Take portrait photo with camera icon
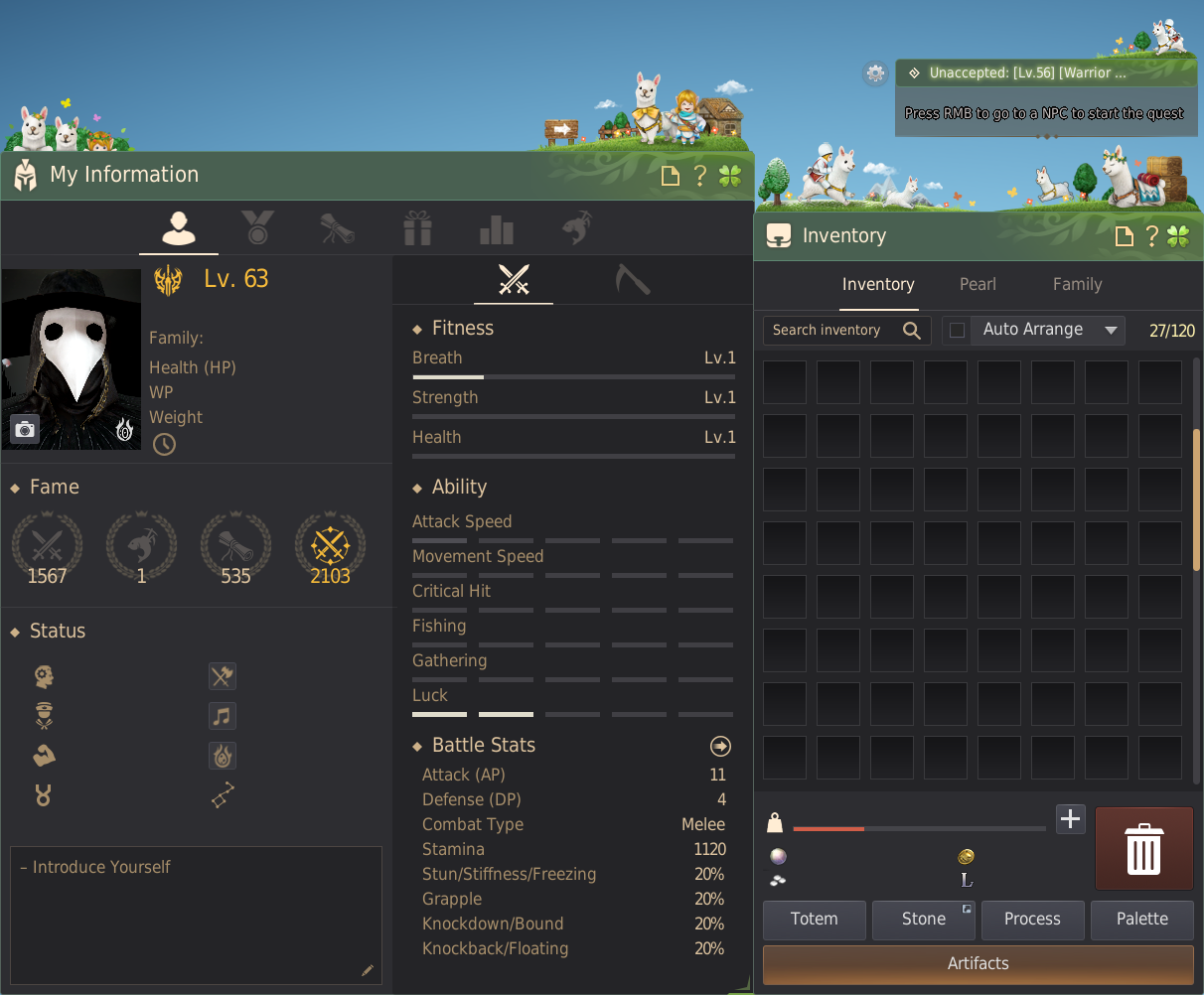Image resolution: width=1204 pixels, height=995 pixels. tap(25, 429)
